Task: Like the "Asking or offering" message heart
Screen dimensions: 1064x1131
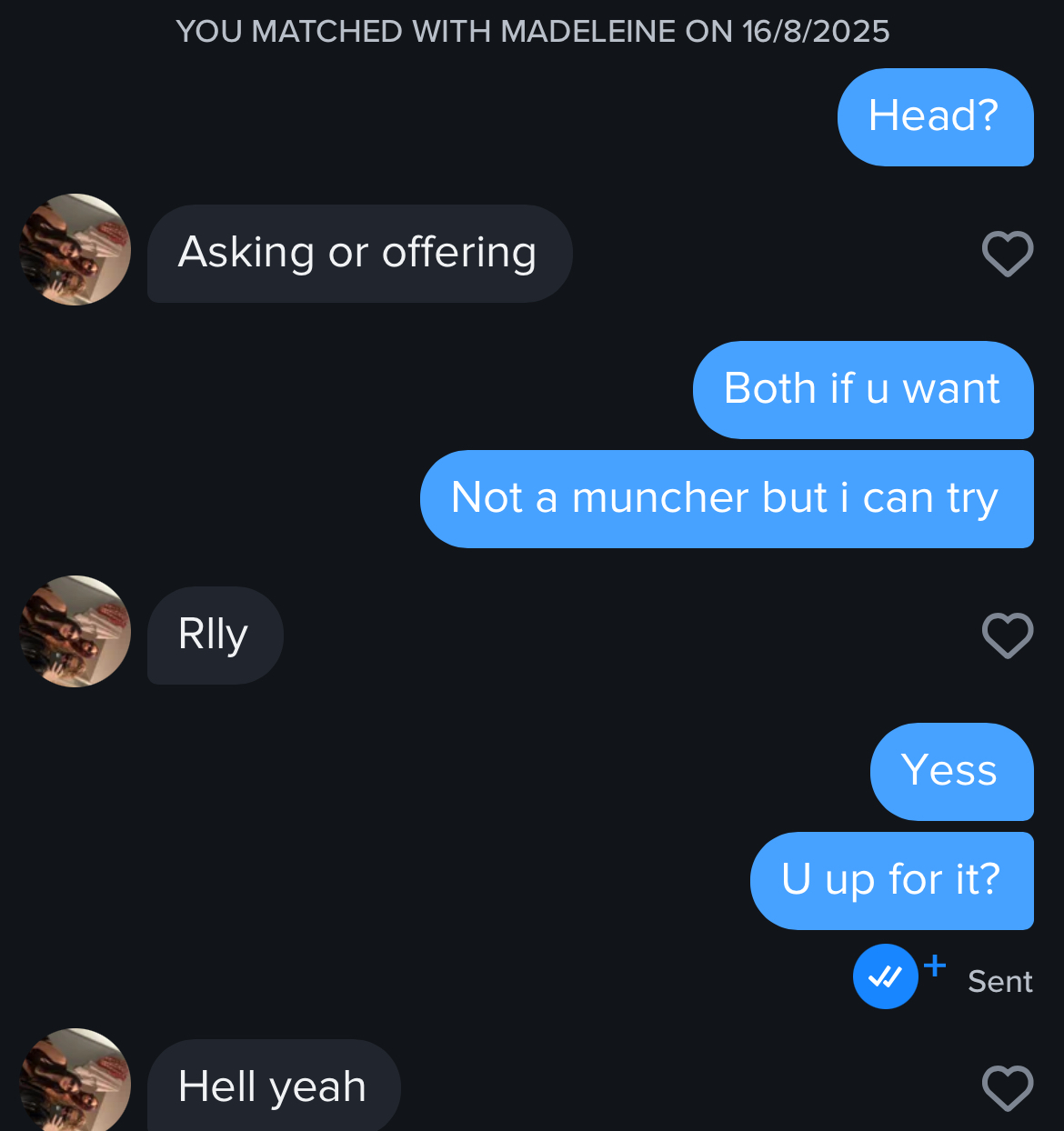Action: click(1008, 254)
